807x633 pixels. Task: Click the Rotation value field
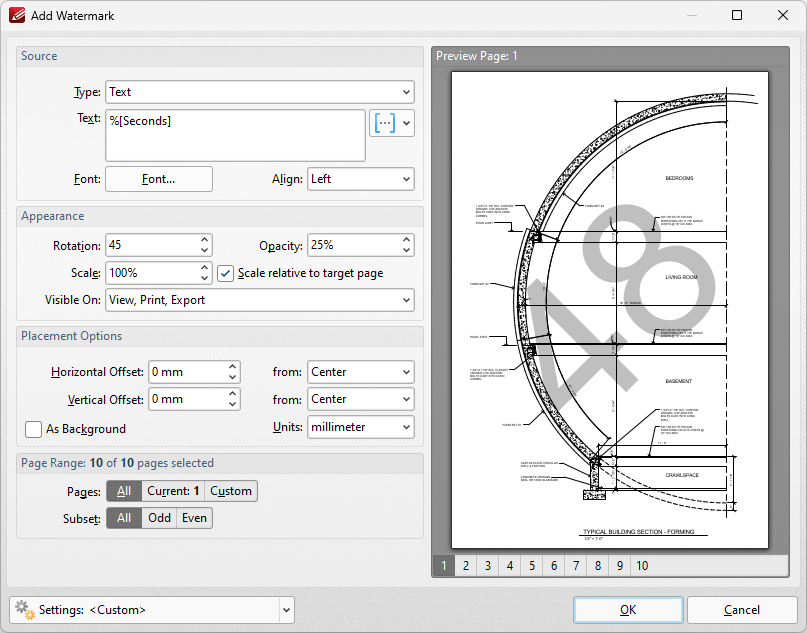click(152, 245)
